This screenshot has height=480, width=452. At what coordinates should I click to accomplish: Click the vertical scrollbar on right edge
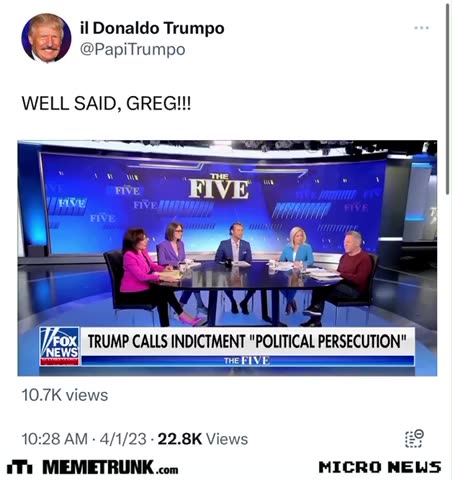448,98
